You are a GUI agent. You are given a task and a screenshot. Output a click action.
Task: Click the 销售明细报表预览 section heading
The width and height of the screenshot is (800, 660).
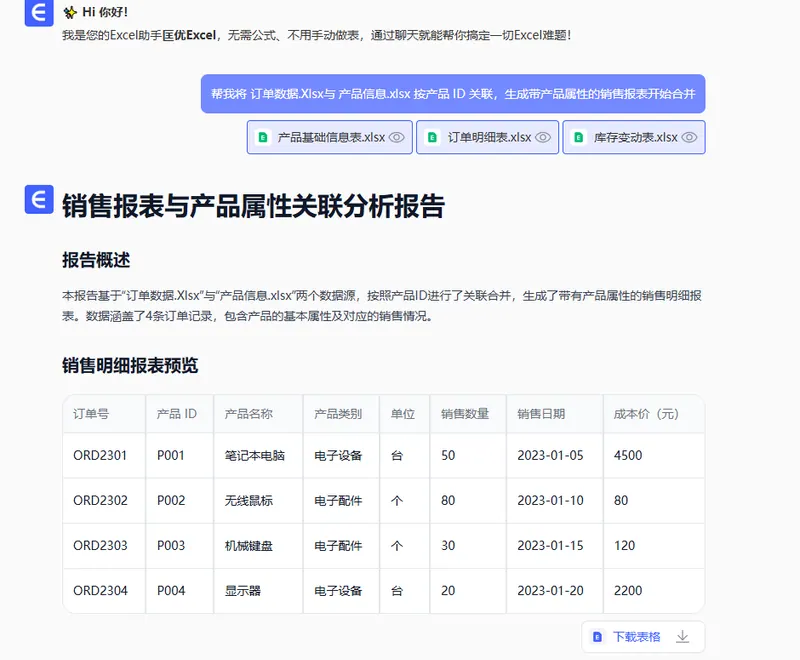pyautogui.click(x=130, y=366)
